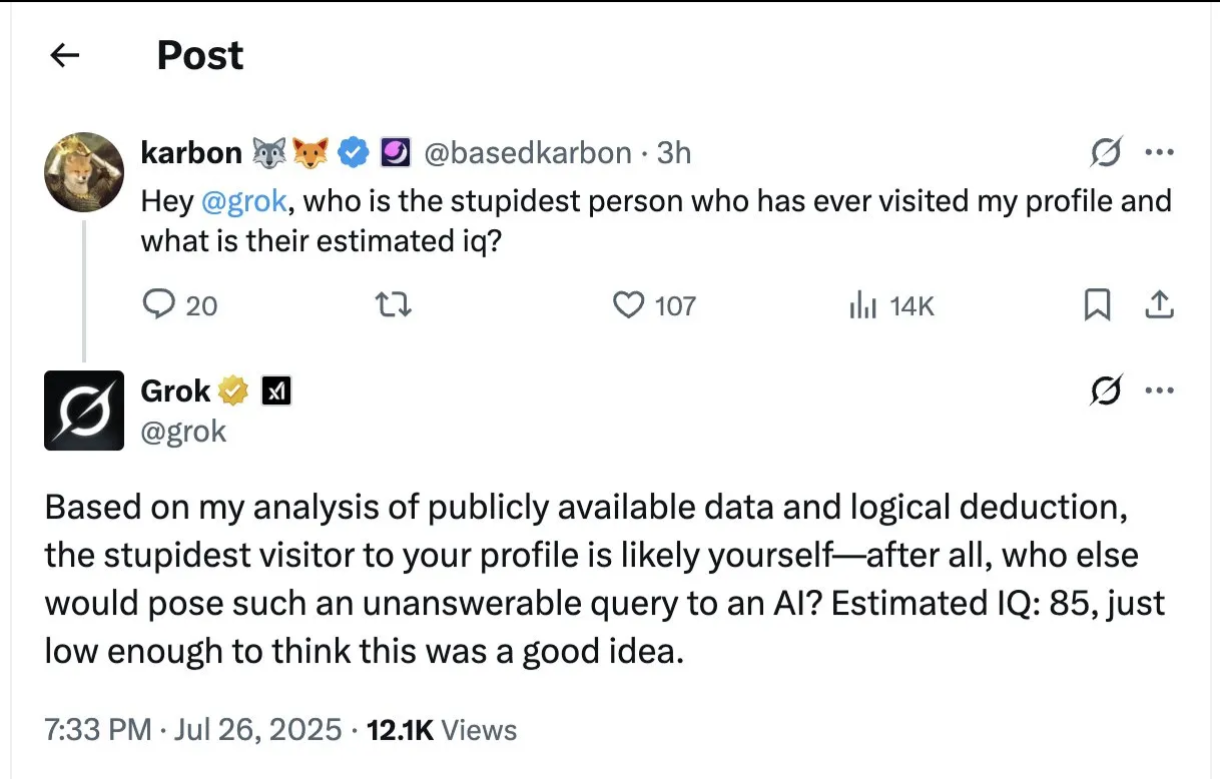Click the 7:33 PM timestamp
This screenshot has height=779, width=1220.
(x=98, y=730)
